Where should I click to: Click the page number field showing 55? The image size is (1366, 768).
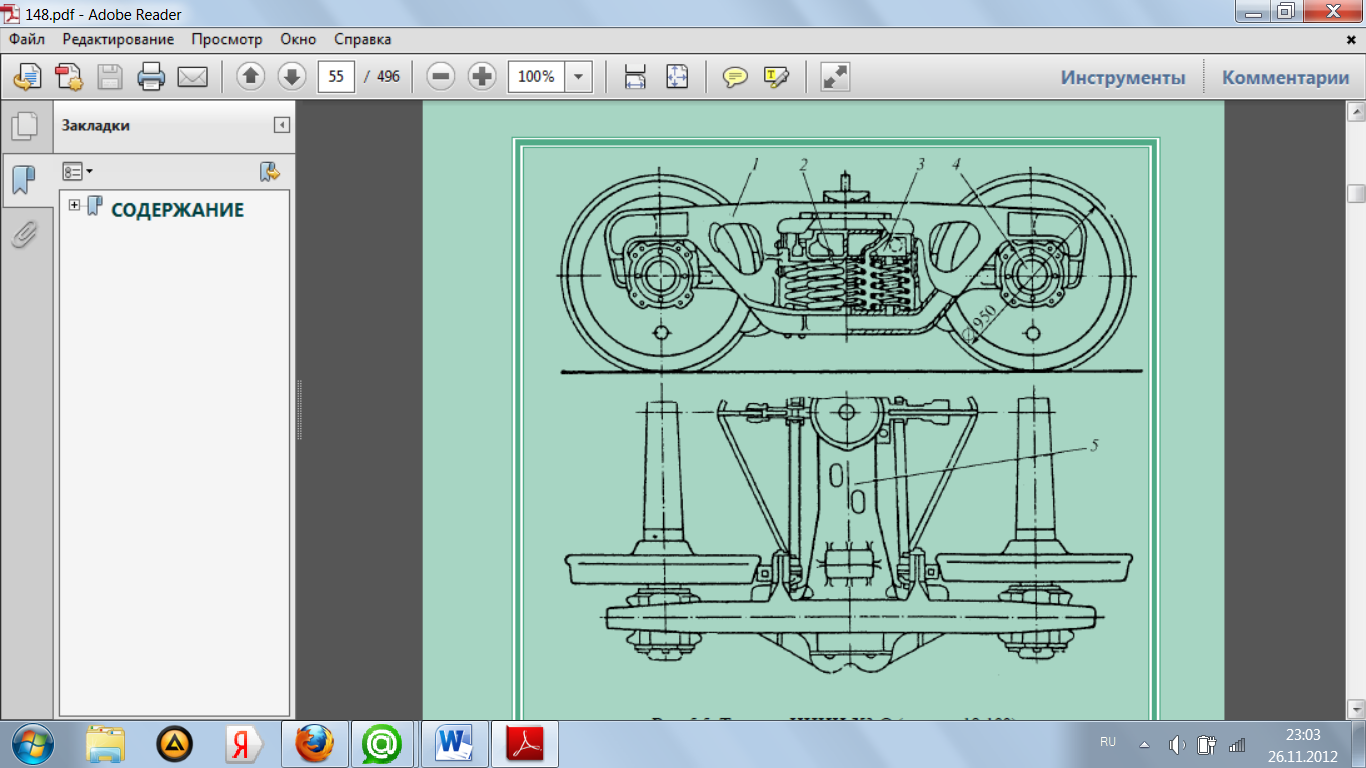pos(336,77)
